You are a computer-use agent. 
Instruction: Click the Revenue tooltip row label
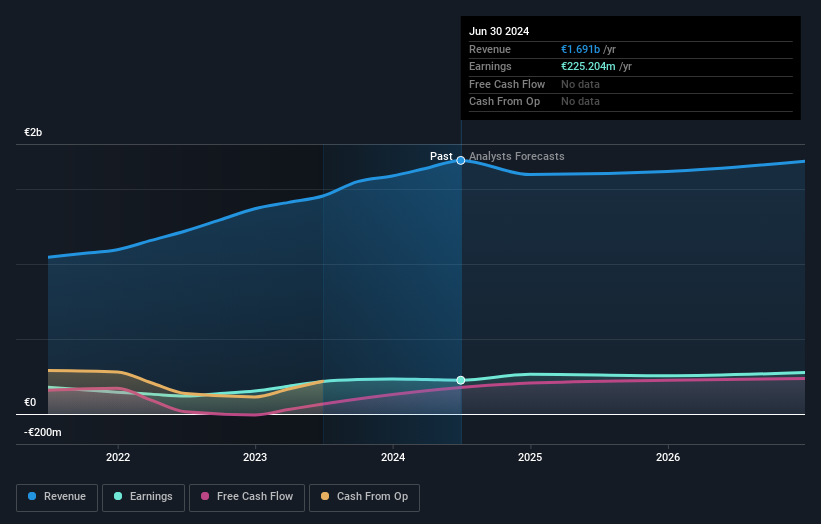pos(490,49)
